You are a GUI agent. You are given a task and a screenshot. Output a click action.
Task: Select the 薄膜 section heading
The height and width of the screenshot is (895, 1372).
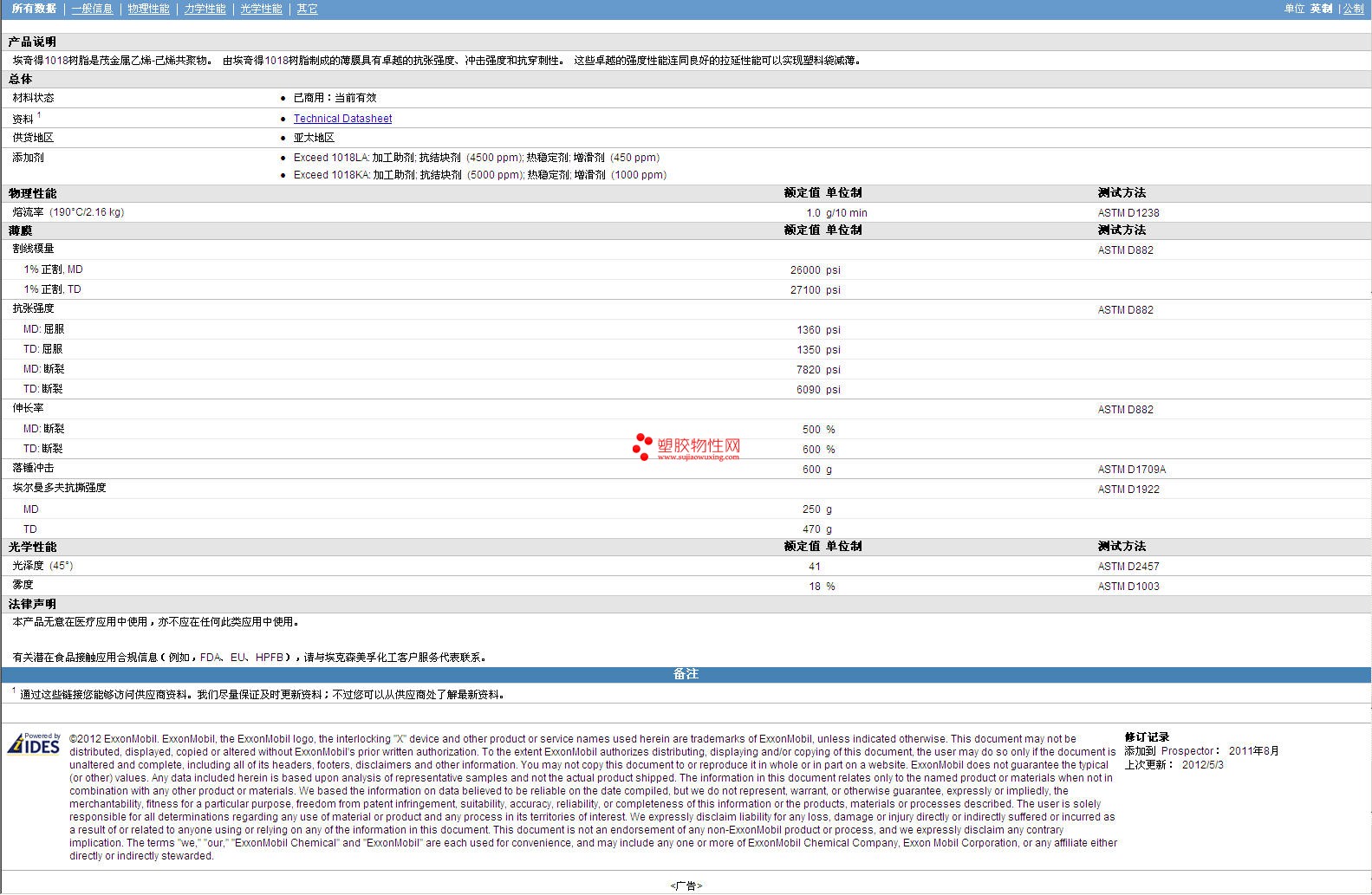20,230
